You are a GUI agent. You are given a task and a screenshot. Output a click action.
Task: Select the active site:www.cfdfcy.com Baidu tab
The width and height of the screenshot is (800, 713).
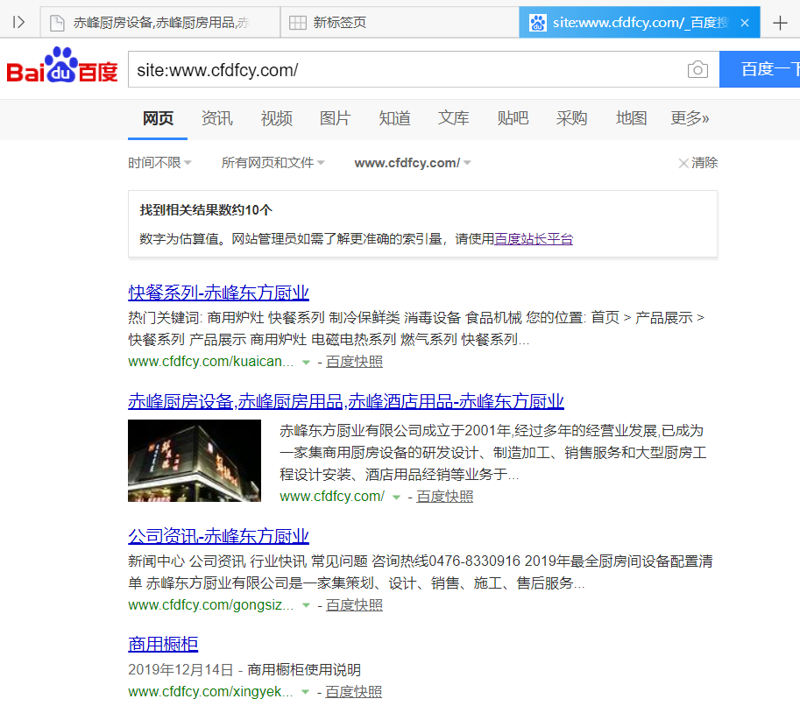pos(639,22)
